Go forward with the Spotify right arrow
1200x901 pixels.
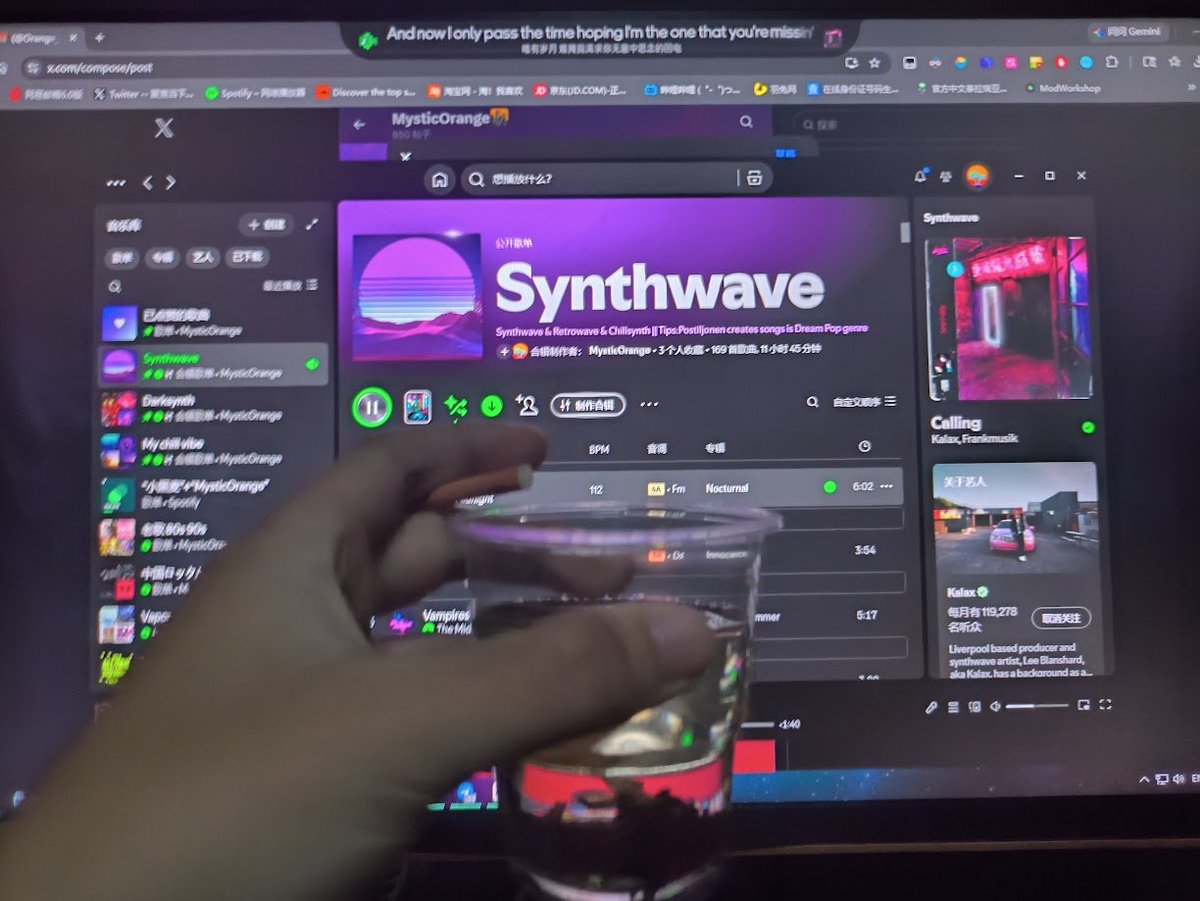[171, 183]
